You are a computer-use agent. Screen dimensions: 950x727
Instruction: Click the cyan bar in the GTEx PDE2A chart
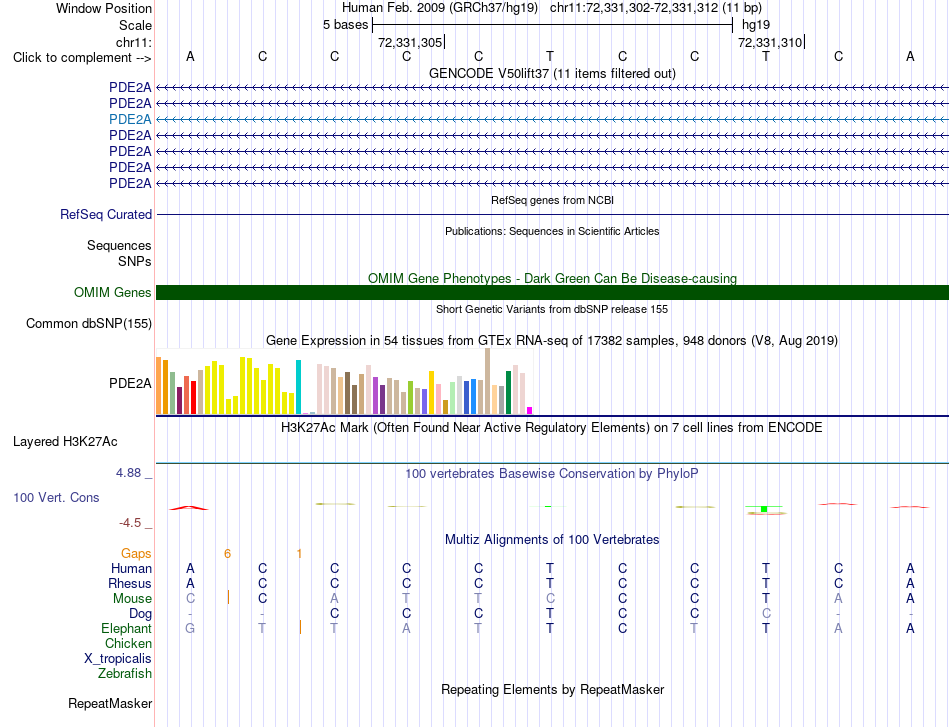299,387
